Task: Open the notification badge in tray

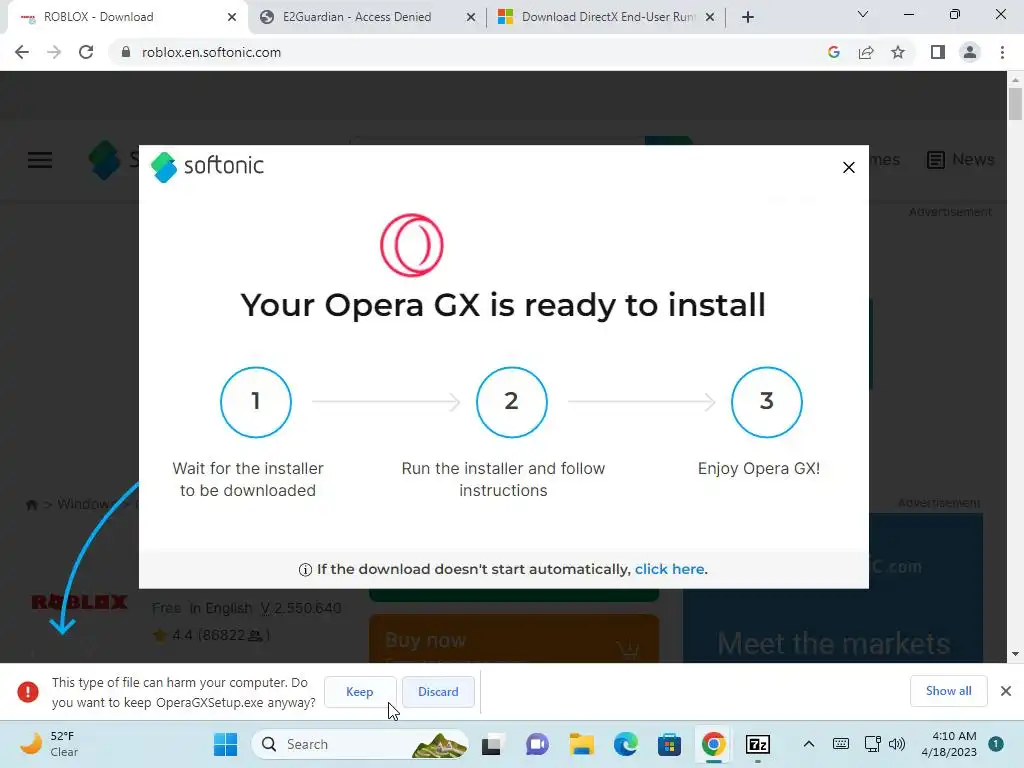Action: point(996,744)
